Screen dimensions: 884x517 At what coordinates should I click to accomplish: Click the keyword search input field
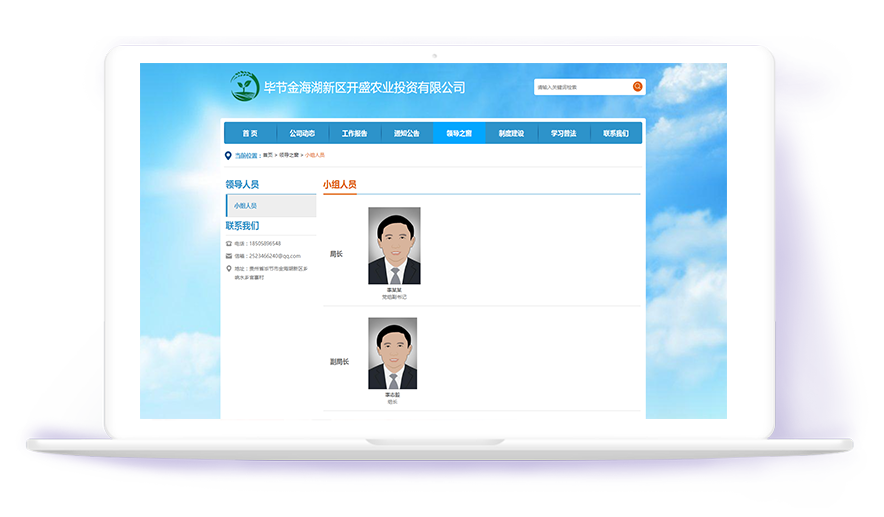tap(582, 87)
